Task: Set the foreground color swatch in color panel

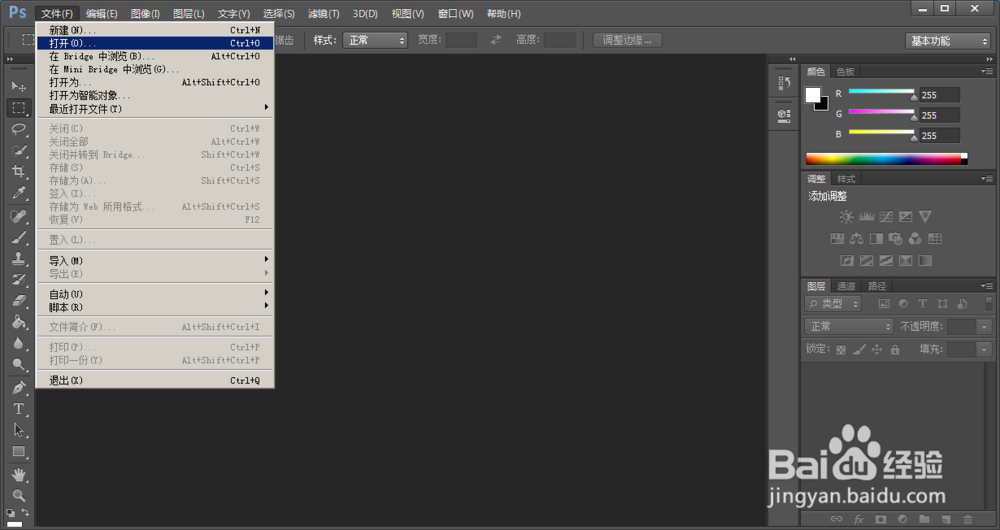Action: pyautogui.click(x=812, y=95)
